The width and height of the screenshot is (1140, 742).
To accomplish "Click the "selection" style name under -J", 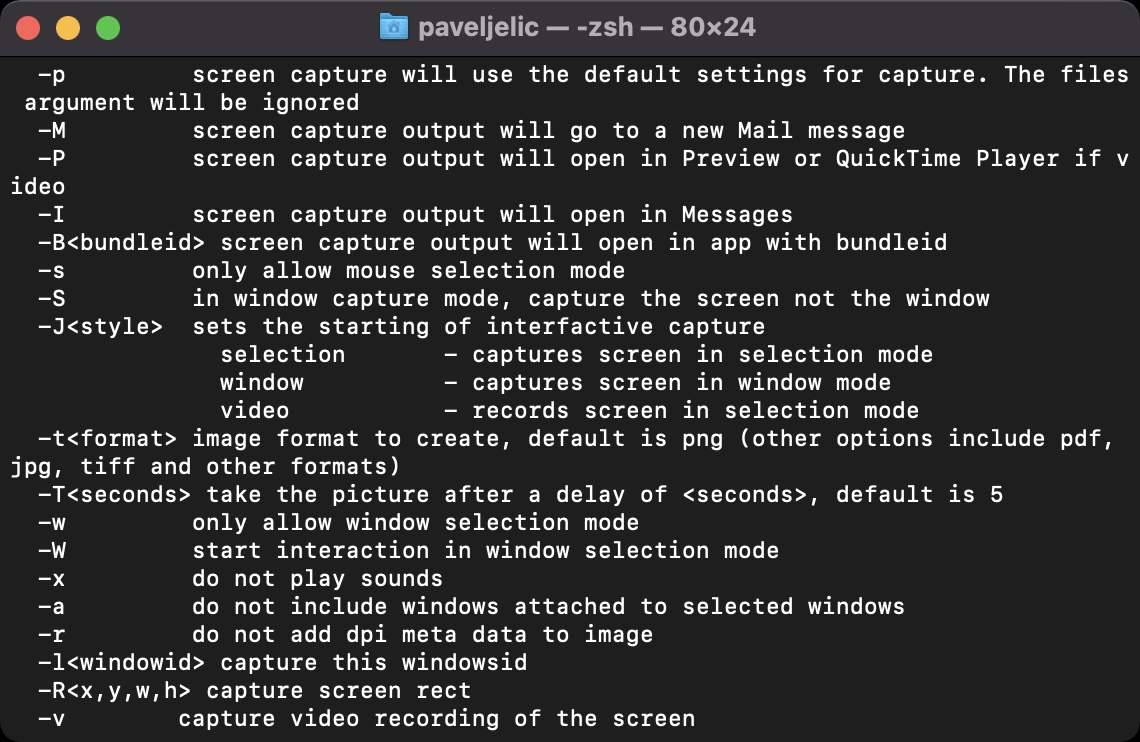I will tap(283, 355).
